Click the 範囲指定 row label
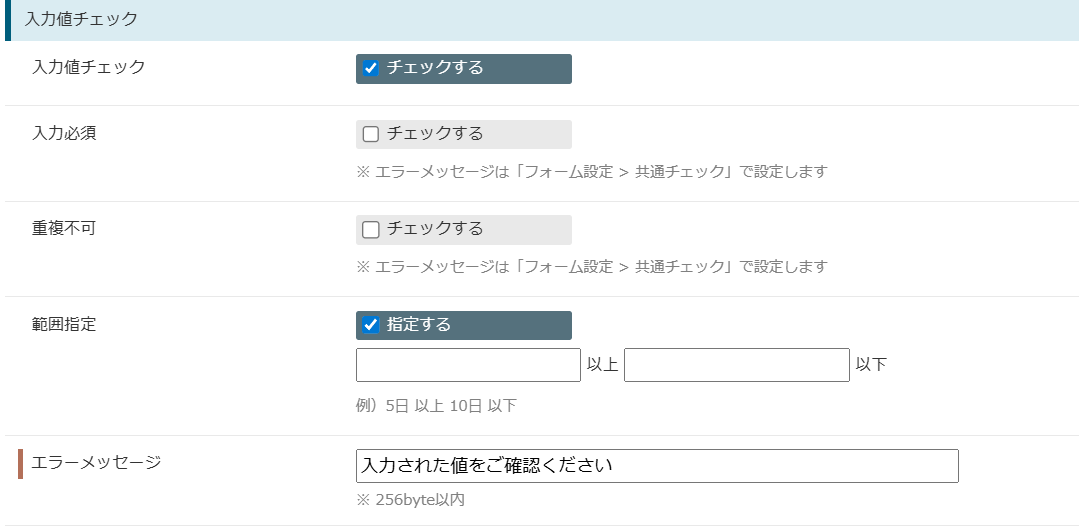 coord(64,324)
